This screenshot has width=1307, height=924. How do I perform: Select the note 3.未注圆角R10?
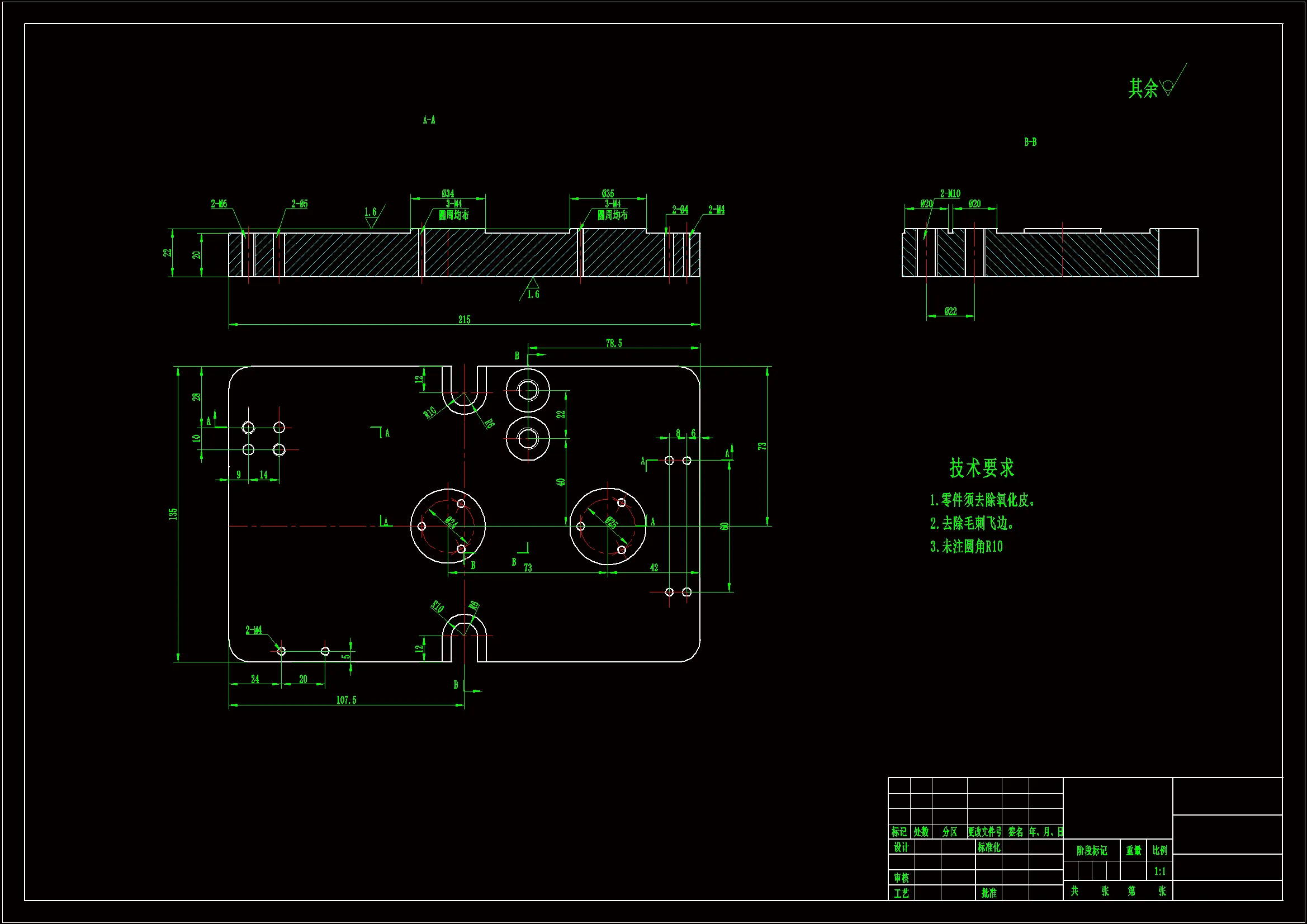tap(966, 547)
